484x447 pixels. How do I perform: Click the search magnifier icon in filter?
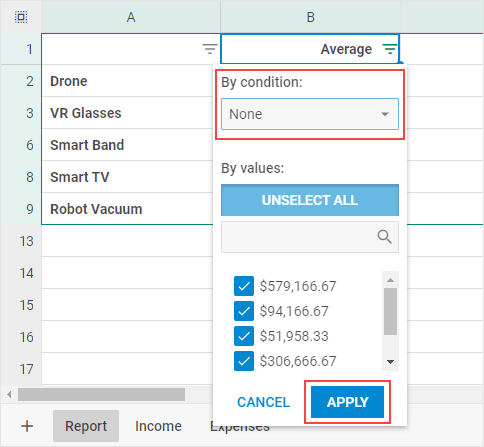384,237
